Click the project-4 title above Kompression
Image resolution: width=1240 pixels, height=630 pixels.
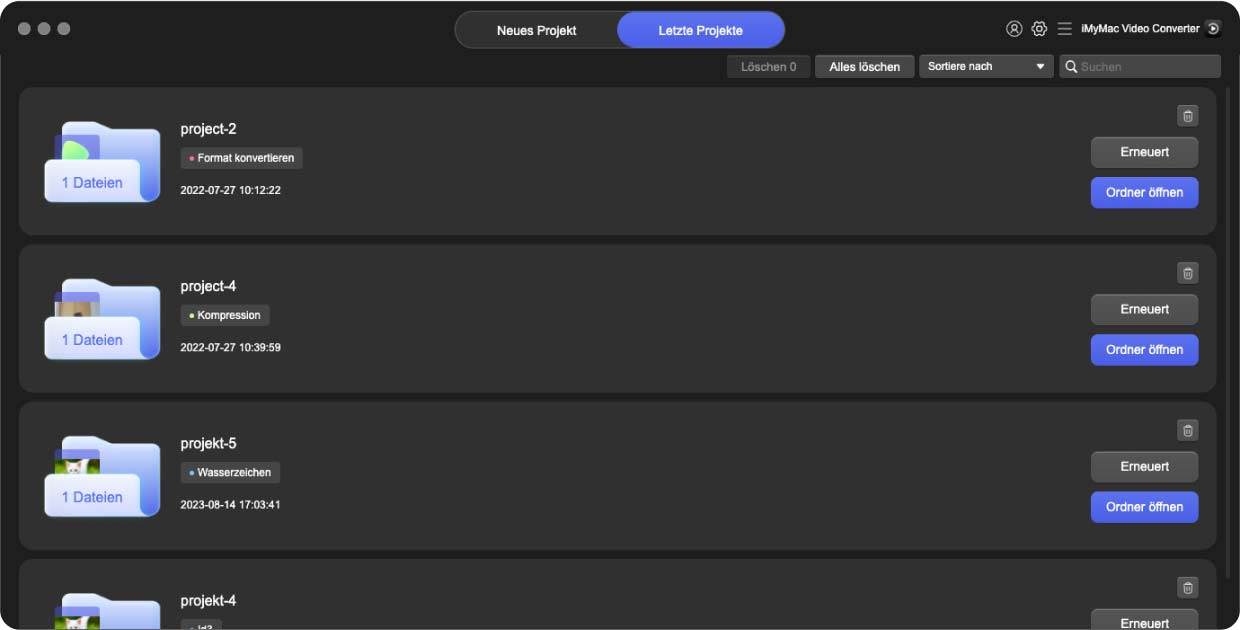pyautogui.click(x=208, y=286)
